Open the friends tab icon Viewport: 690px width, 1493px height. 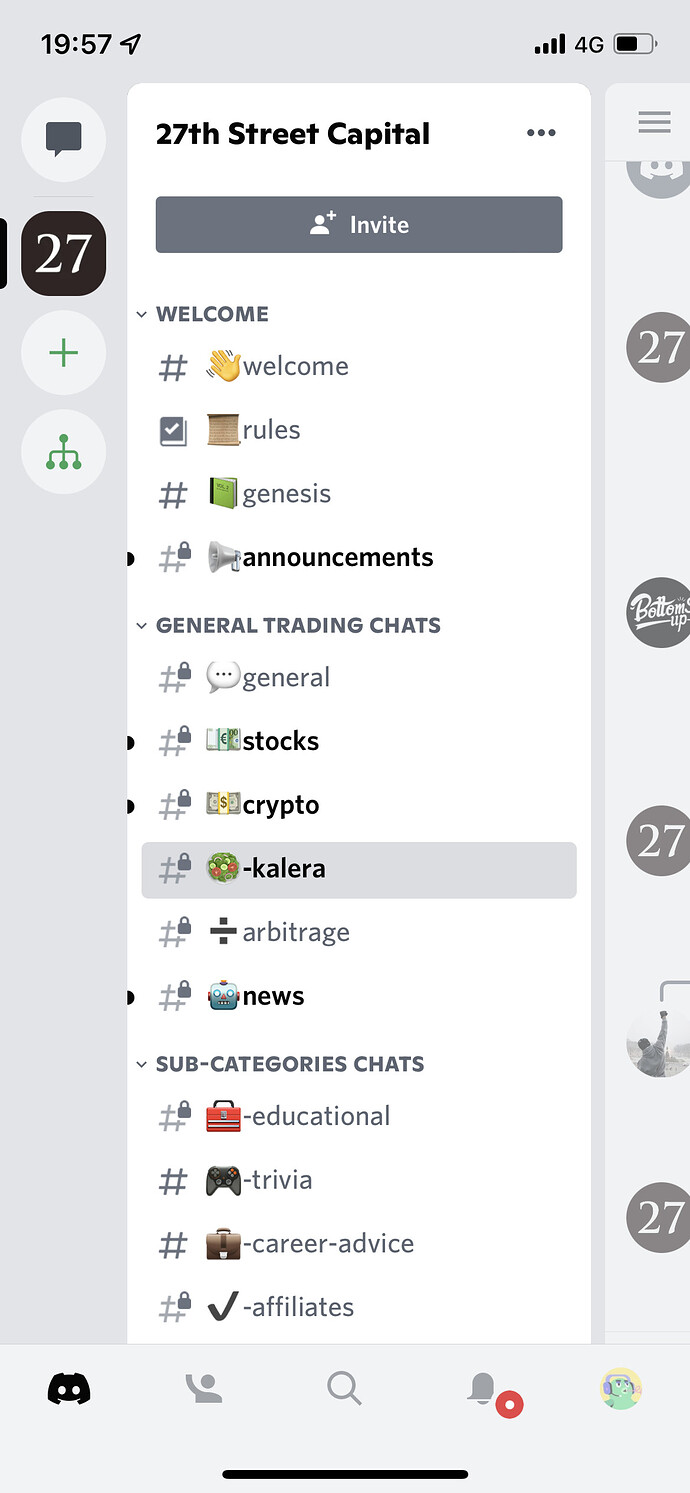pos(204,1388)
